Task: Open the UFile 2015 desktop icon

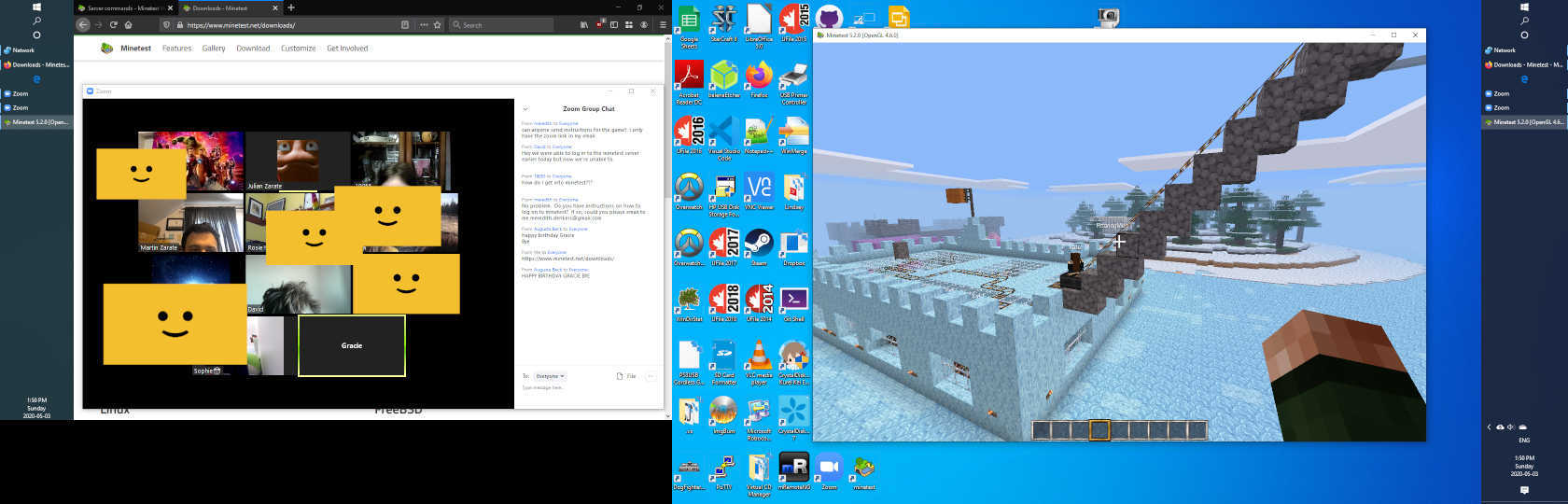Action: click(793, 24)
